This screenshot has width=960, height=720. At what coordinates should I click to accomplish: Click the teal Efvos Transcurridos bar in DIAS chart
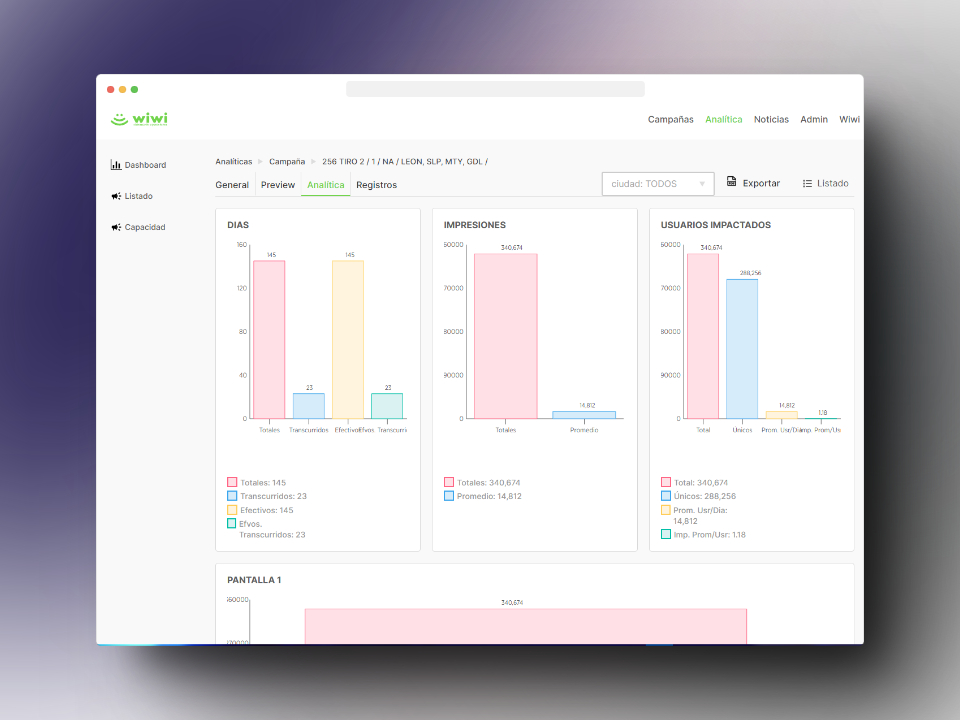387,406
